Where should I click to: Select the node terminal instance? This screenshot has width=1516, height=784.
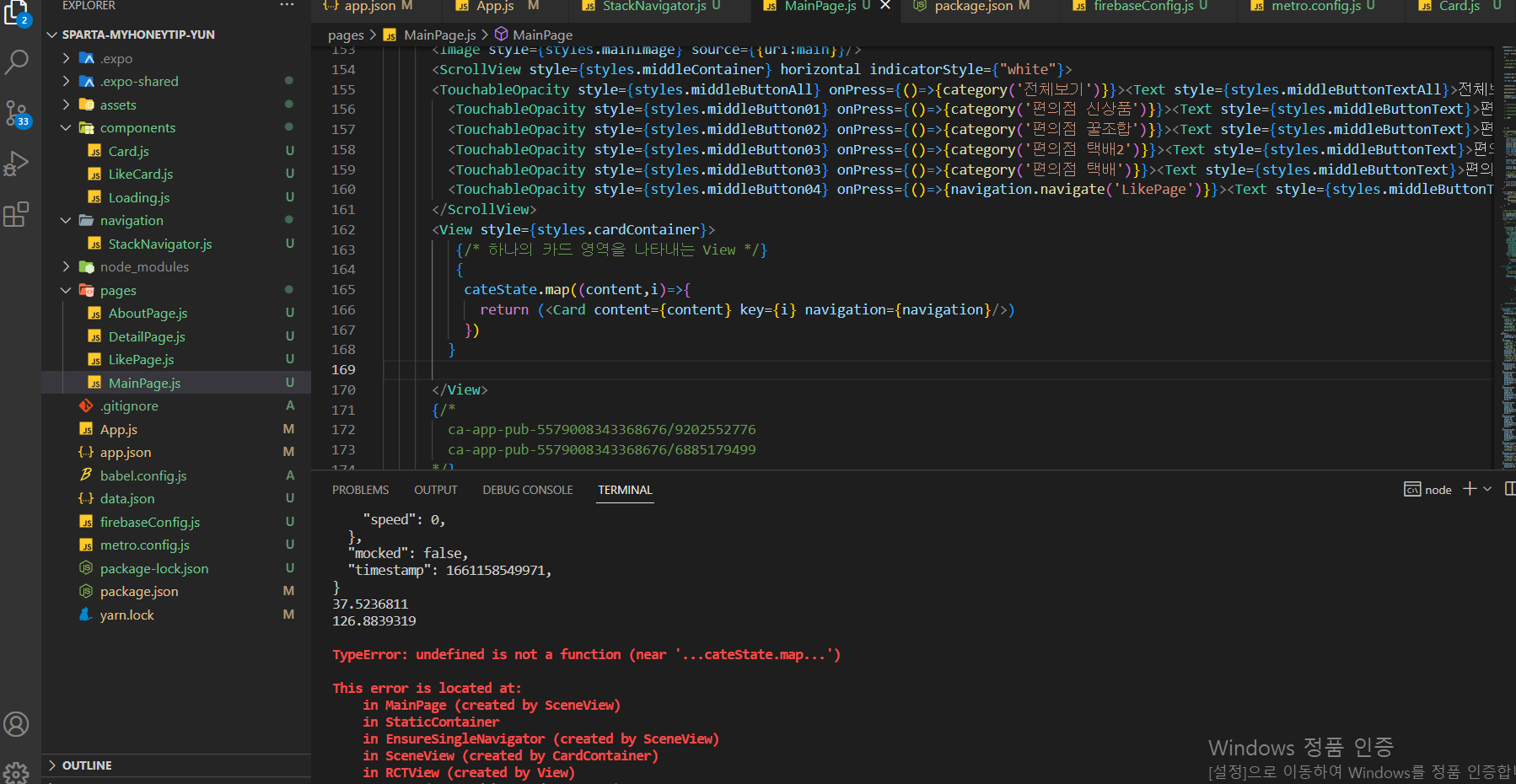(1427, 490)
